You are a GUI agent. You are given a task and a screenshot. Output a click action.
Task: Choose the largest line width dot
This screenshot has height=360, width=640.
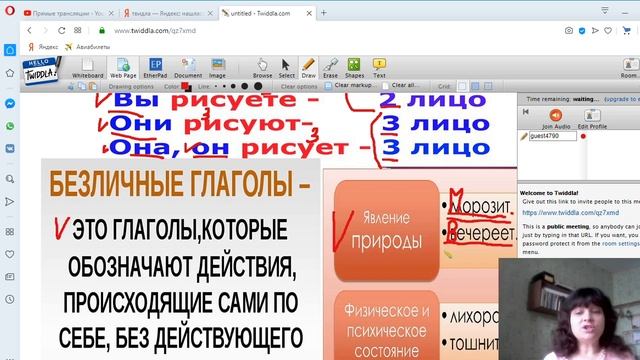click(258, 86)
